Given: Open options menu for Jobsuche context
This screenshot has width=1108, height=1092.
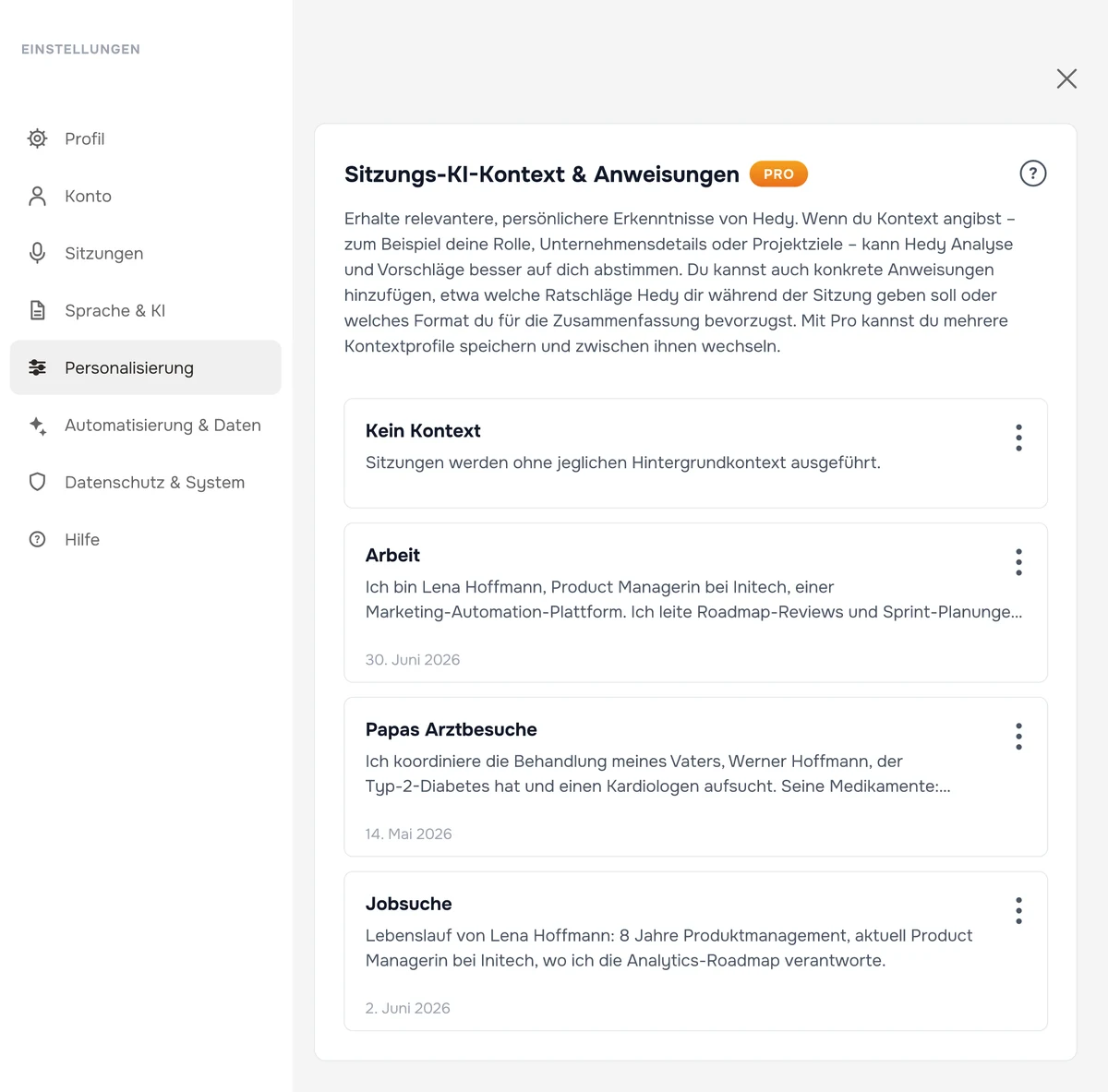Looking at the screenshot, I should pos(1018,910).
